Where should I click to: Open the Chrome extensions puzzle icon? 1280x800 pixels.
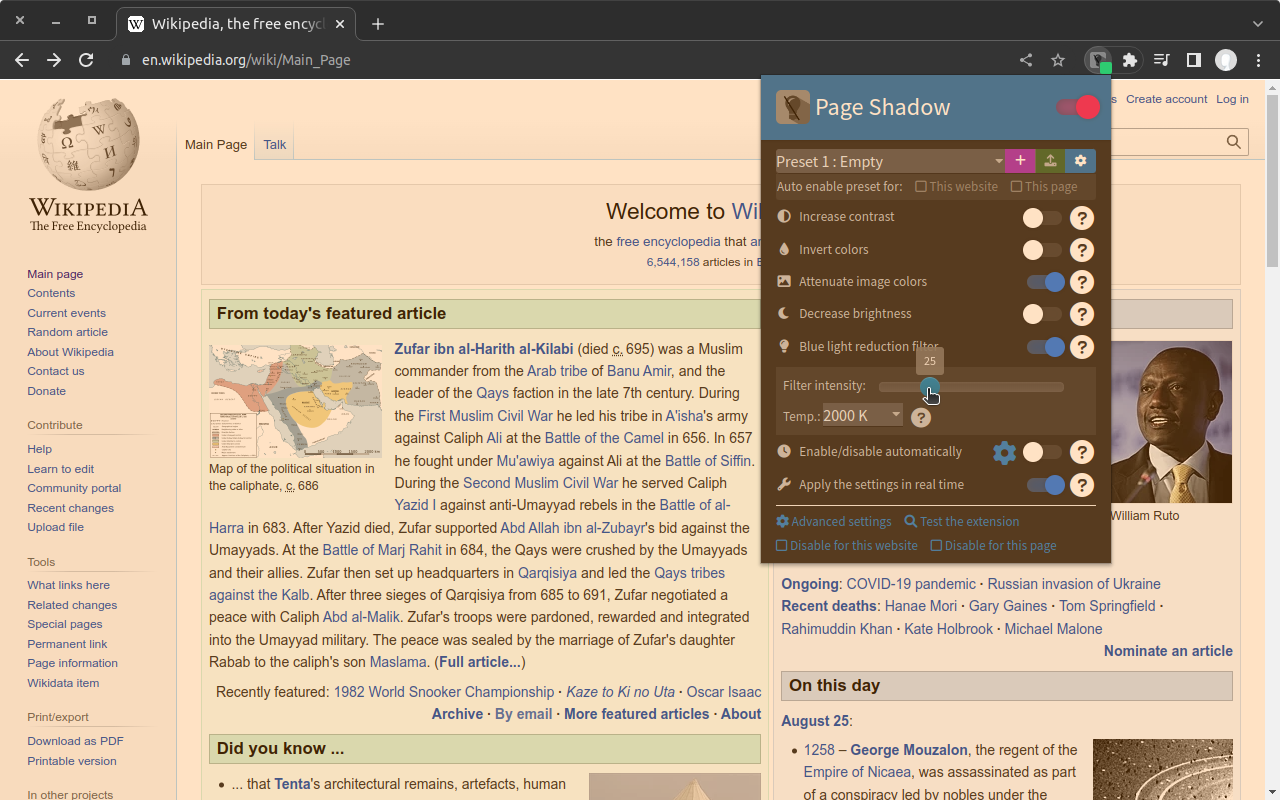point(1130,60)
